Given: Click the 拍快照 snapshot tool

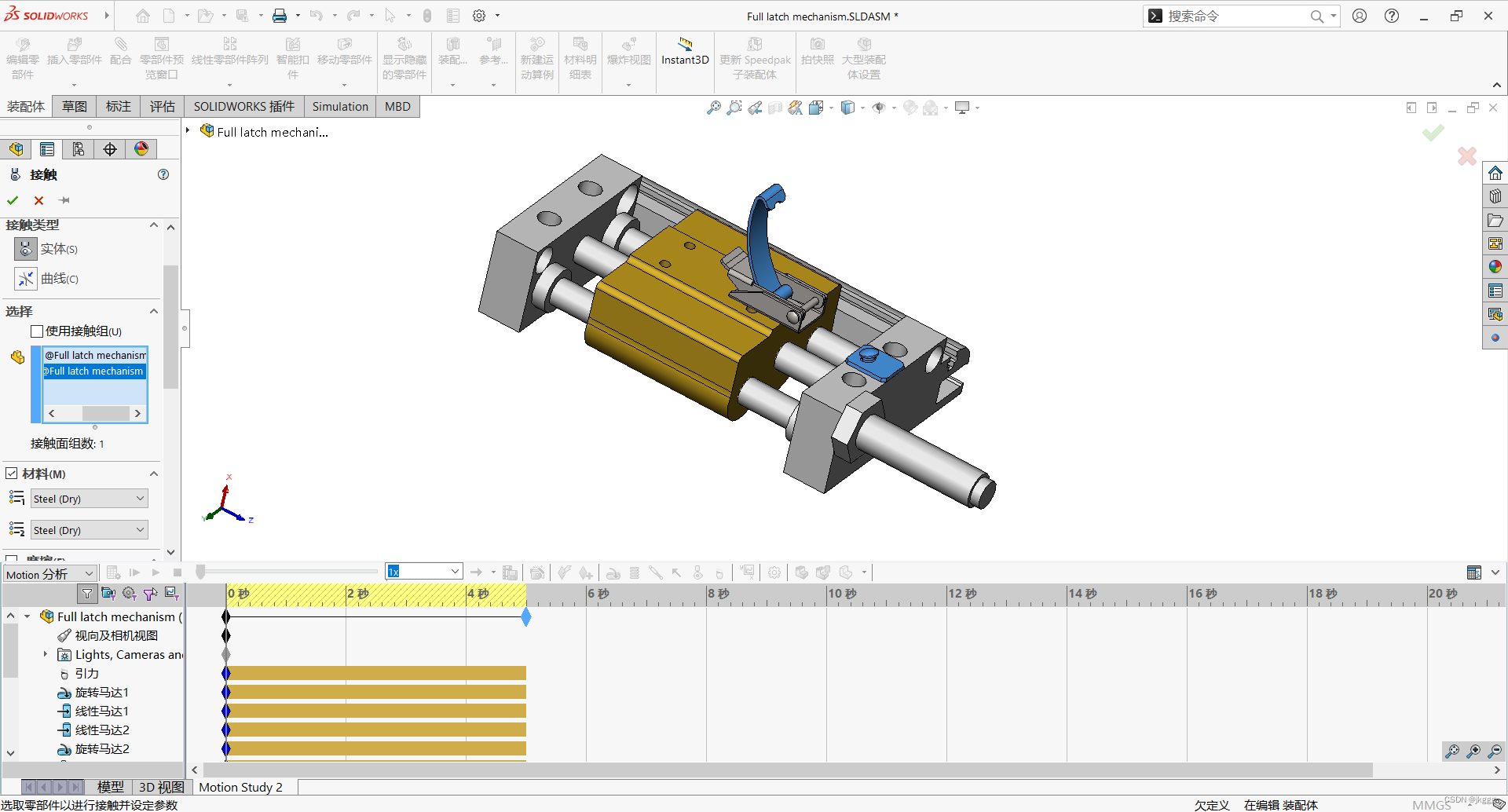Looking at the screenshot, I should point(817,57).
